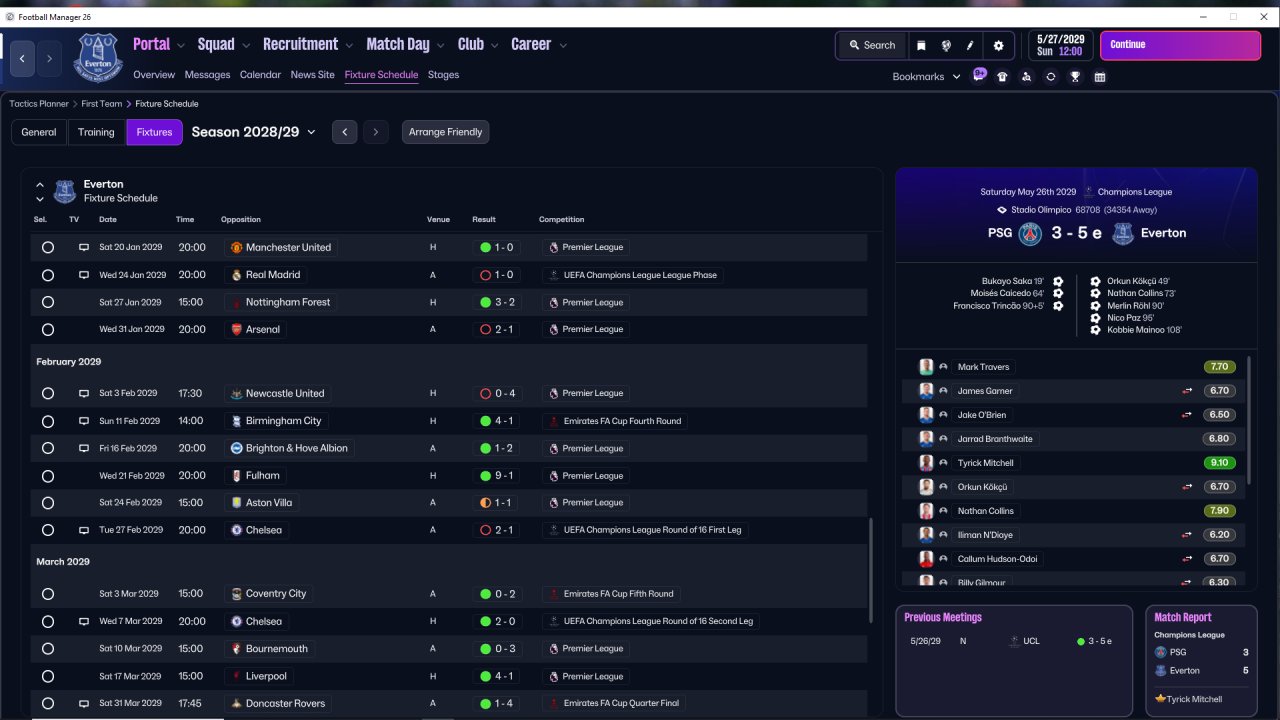Switch to the Messages tab
Screen dimensions: 1280x720
[207, 75]
